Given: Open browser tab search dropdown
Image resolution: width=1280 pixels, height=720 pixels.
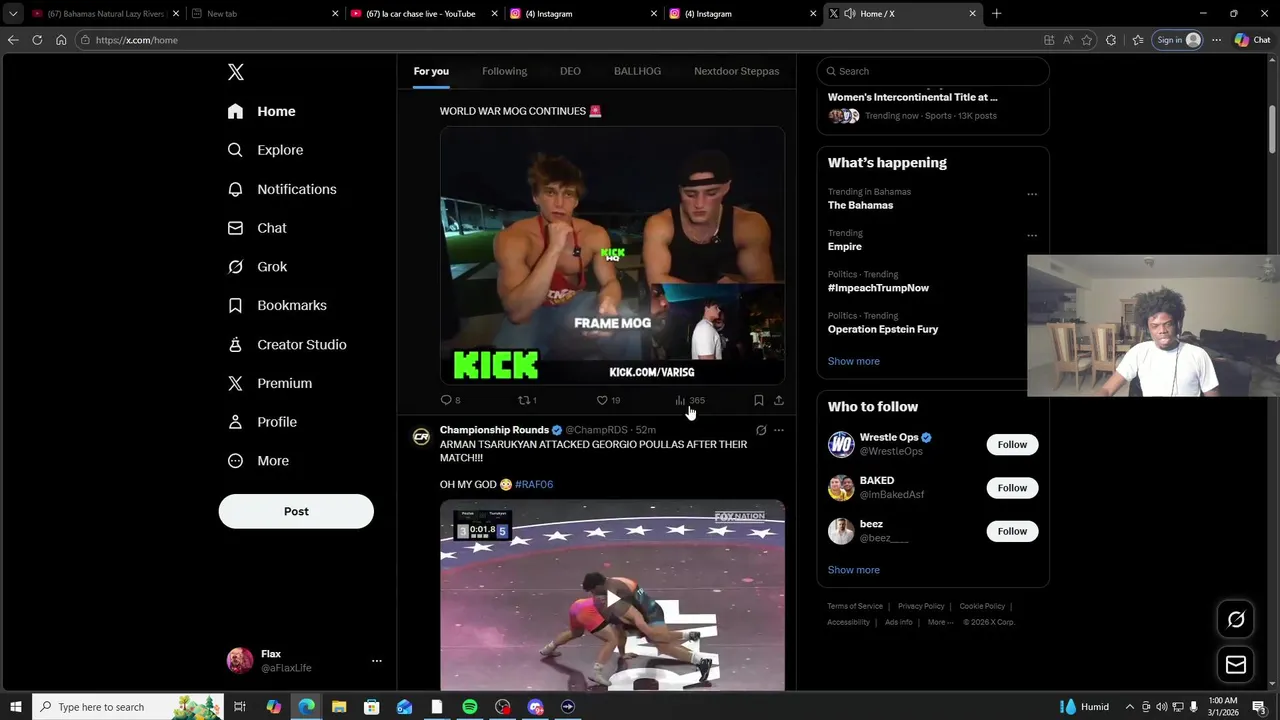Looking at the screenshot, I should tap(13, 14).
